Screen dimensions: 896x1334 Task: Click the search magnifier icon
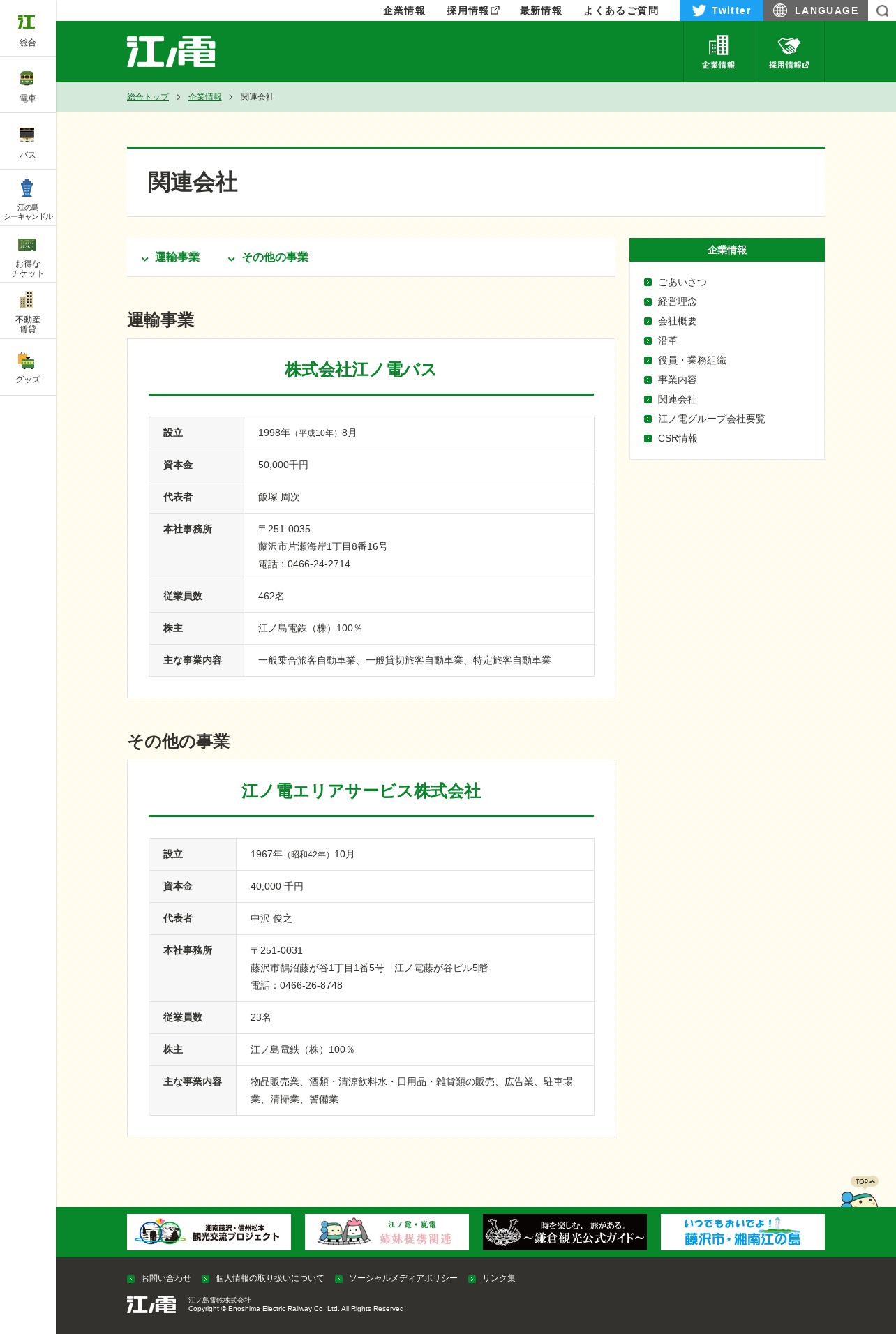882,10
